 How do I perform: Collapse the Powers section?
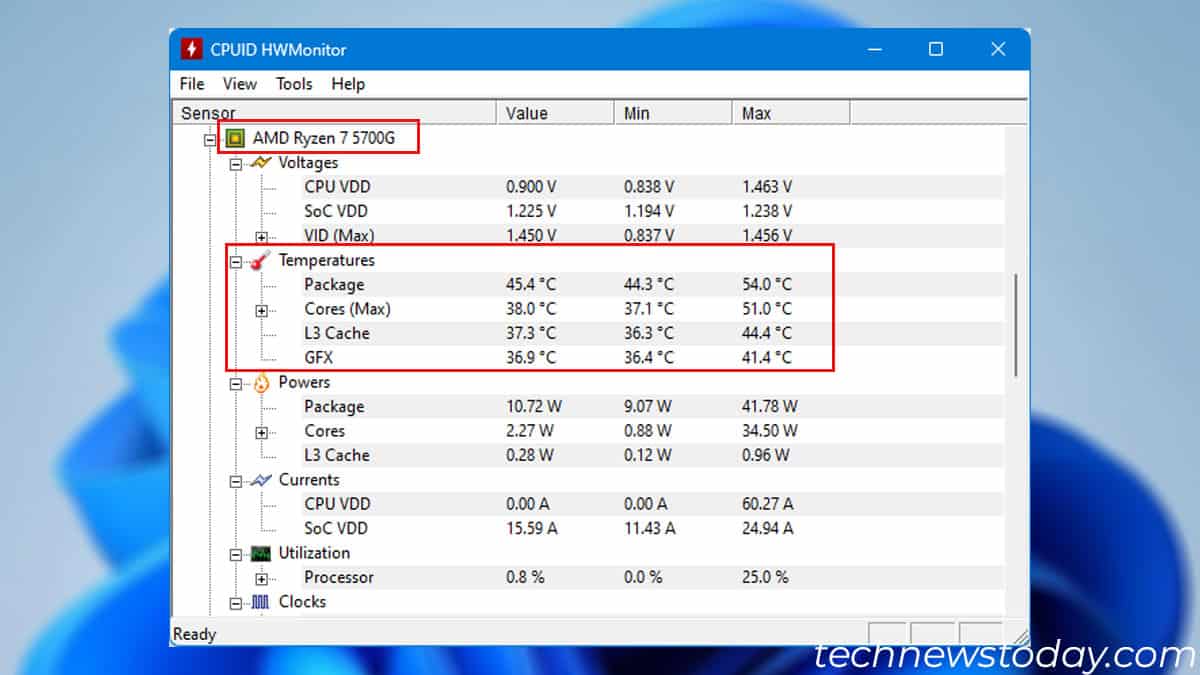pyautogui.click(x=236, y=382)
